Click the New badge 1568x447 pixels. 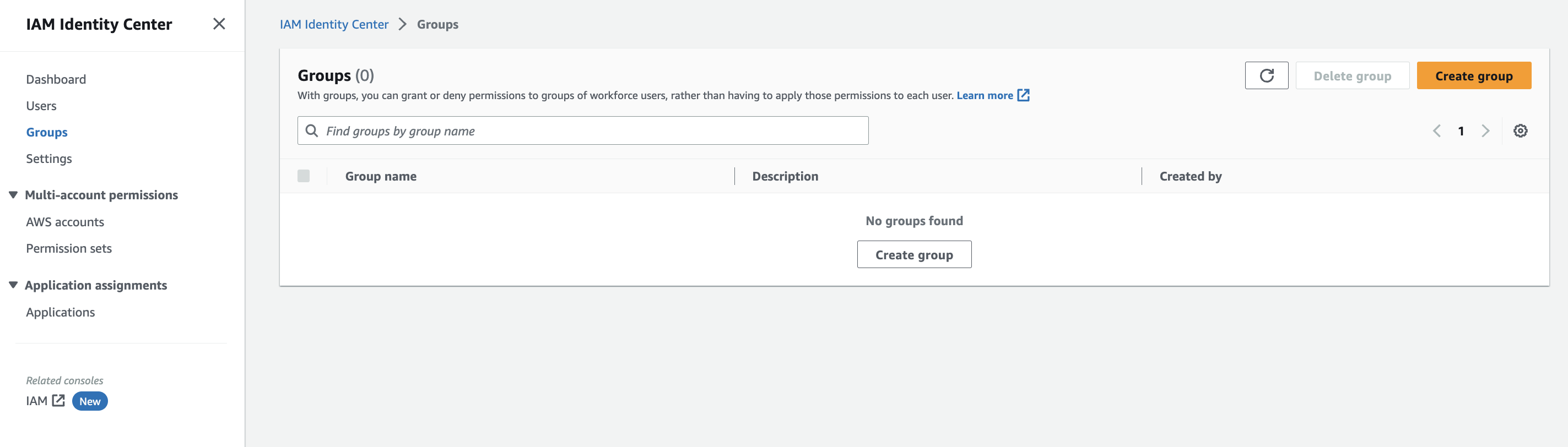90,401
